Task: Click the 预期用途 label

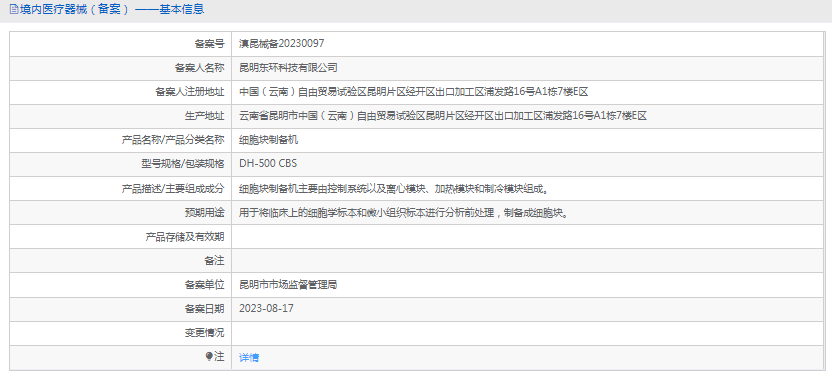Action: pyautogui.click(x=204, y=213)
